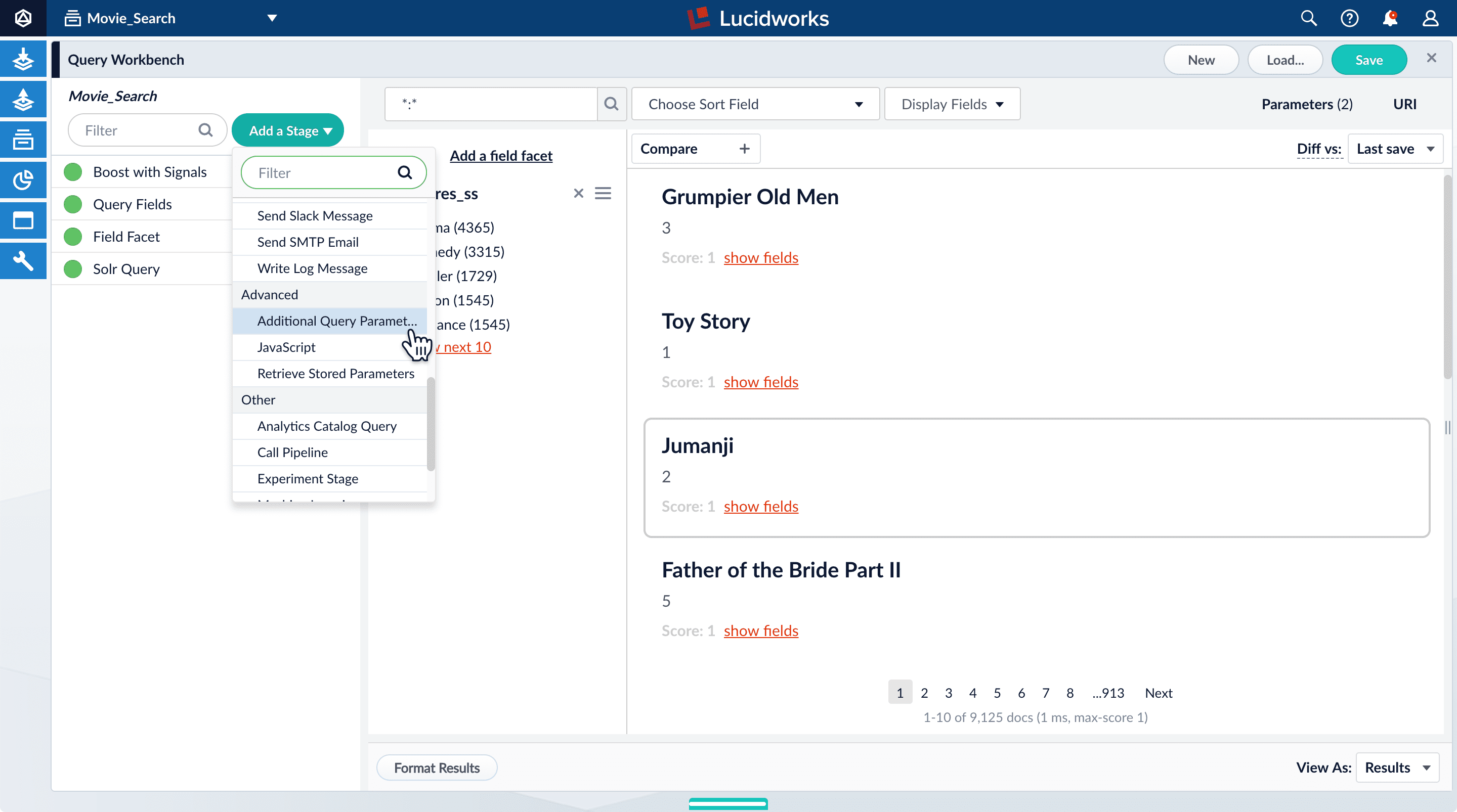Select Additional Query Parameters stage option
This screenshot has height=812, width=1457.
point(336,321)
